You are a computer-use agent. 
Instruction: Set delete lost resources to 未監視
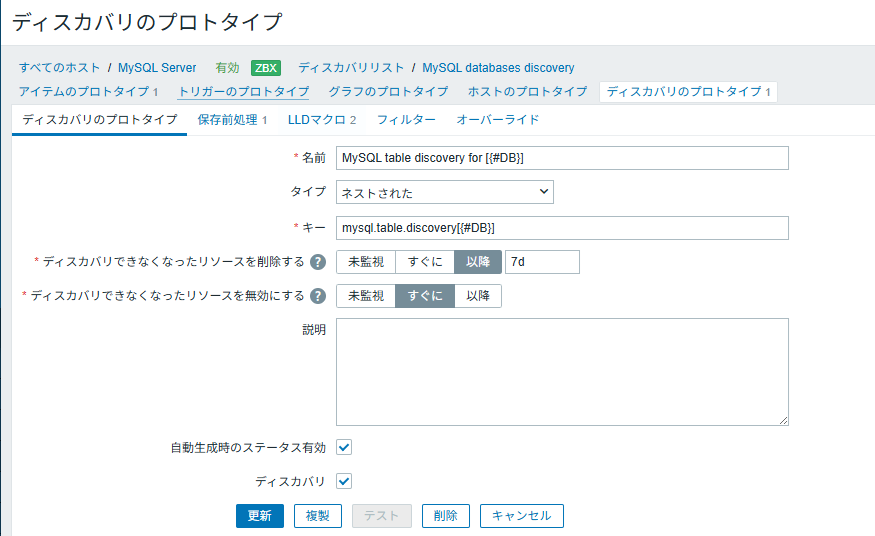(x=366, y=262)
